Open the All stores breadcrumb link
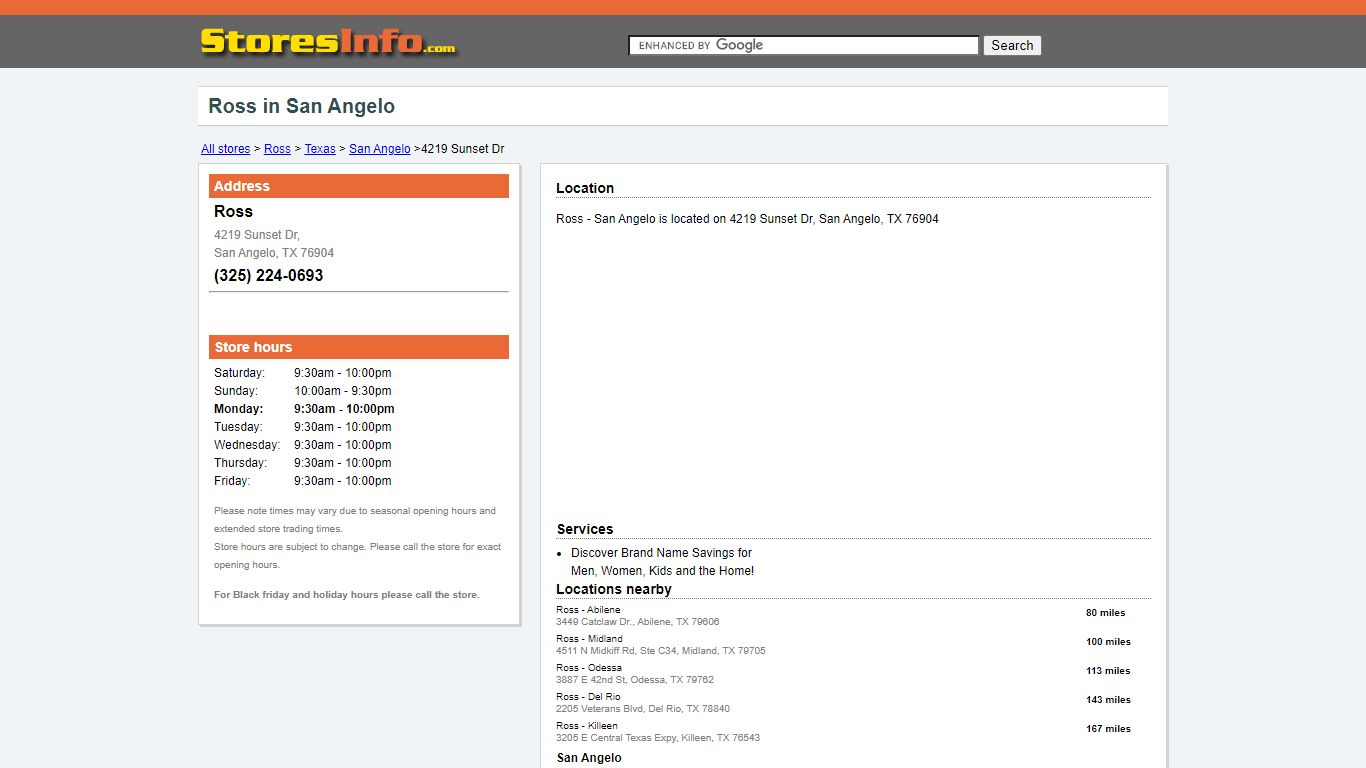This screenshot has width=1366, height=768. coord(226,149)
